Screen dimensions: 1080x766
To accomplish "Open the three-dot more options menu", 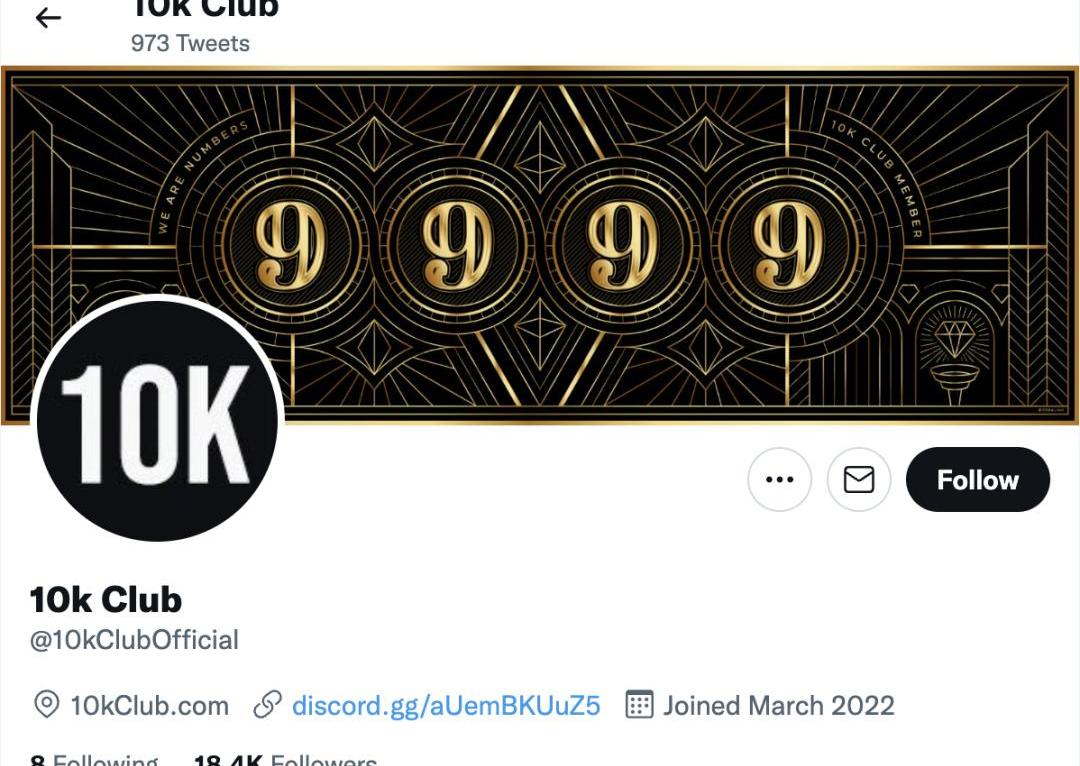I will pyautogui.click(x=779, y=480).
